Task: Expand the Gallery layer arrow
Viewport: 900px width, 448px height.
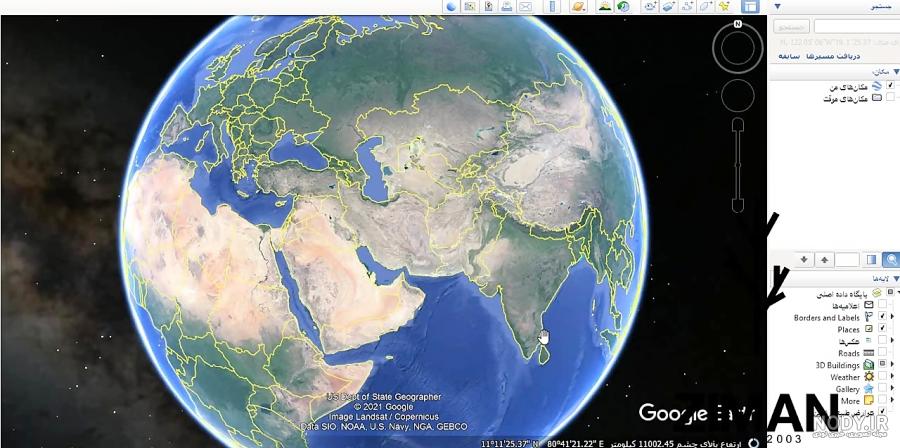Action: point(892,389)
